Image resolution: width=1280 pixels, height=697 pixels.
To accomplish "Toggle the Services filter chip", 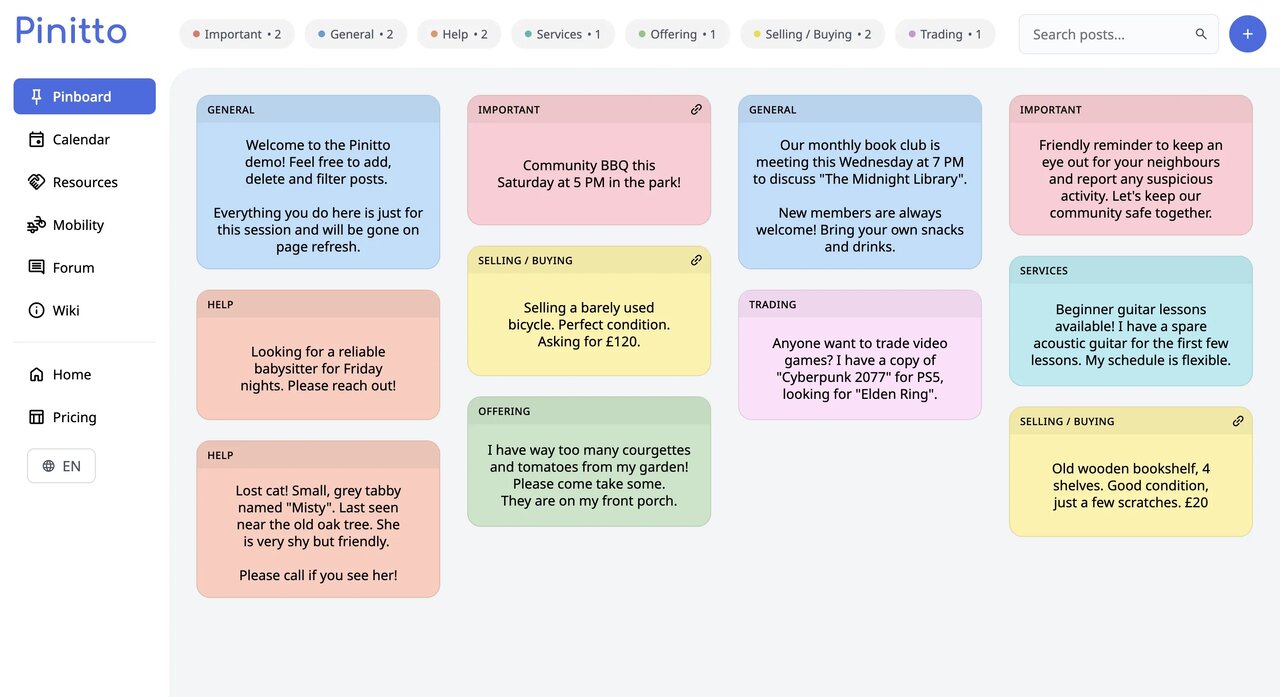I will point(562,33).
